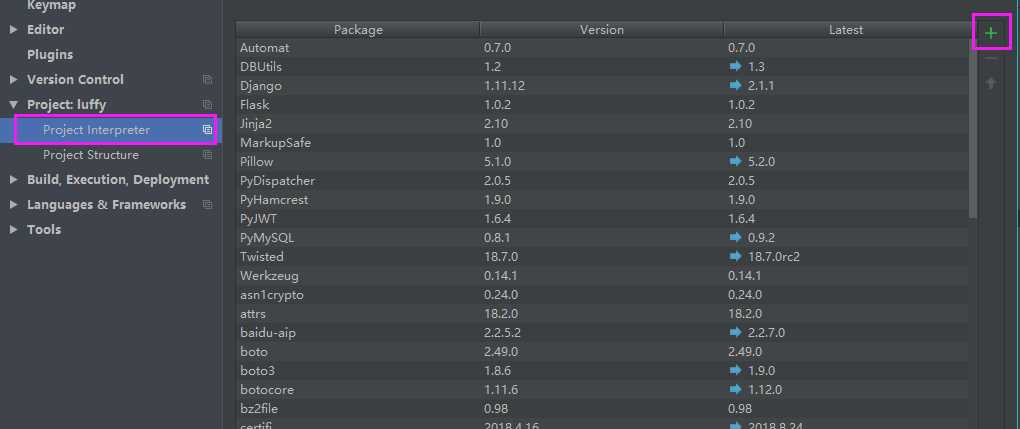Click copy icon beside Project: luffy
This screenshot has height=429, width=1020.
207,105
